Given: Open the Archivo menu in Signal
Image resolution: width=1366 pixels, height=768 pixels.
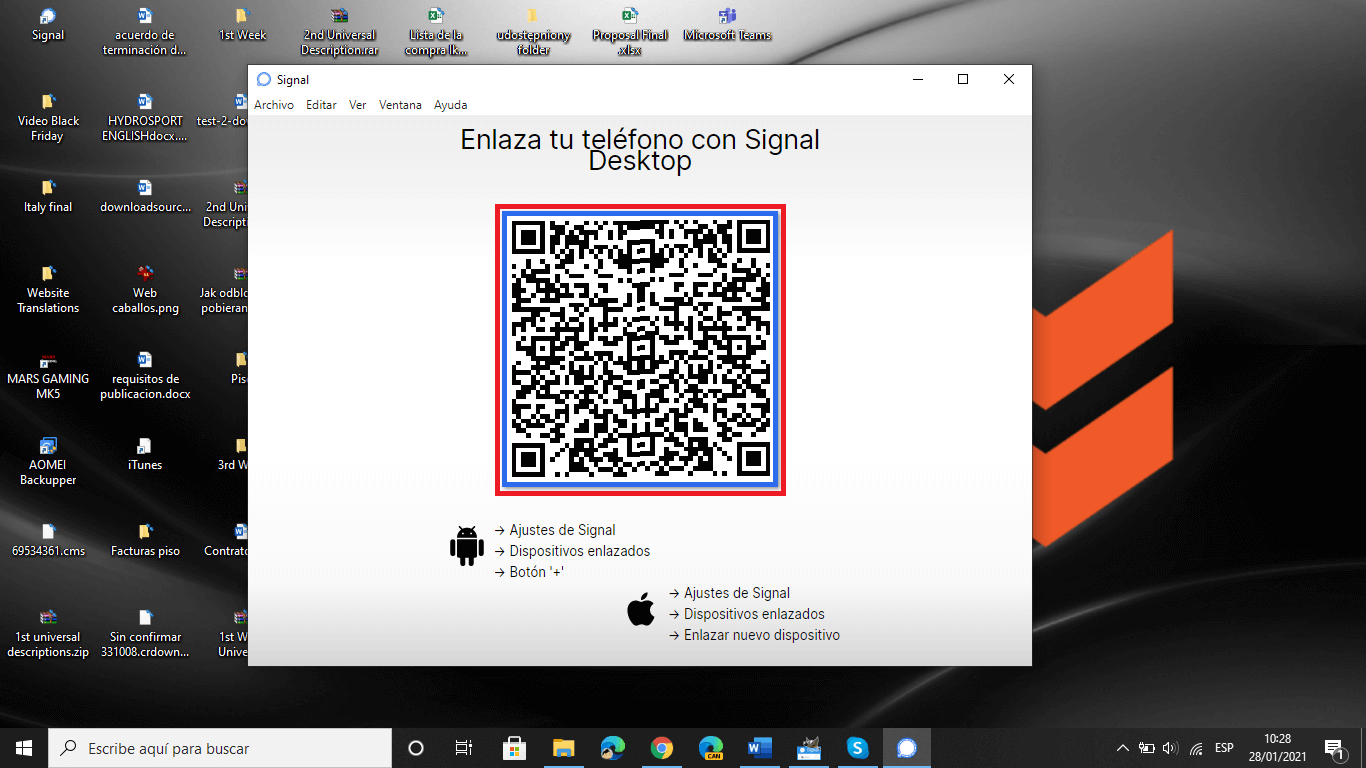Looking at the screenshot, I should pyautogui.click(x=273, y=105).
